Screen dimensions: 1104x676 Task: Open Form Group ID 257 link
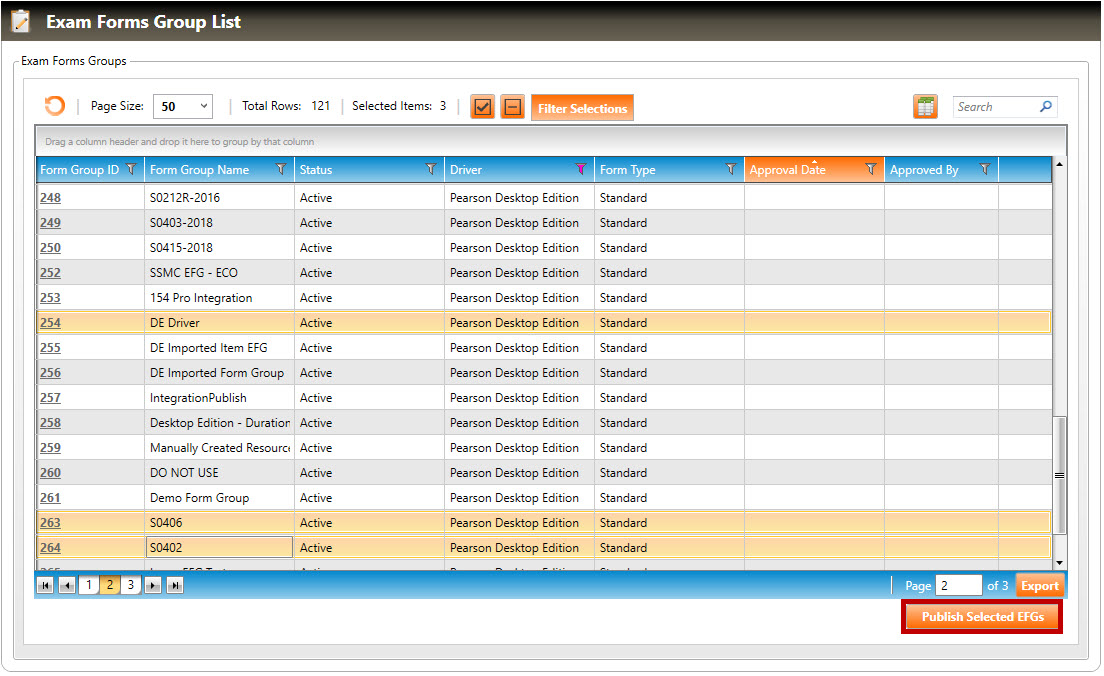(50, 398)
